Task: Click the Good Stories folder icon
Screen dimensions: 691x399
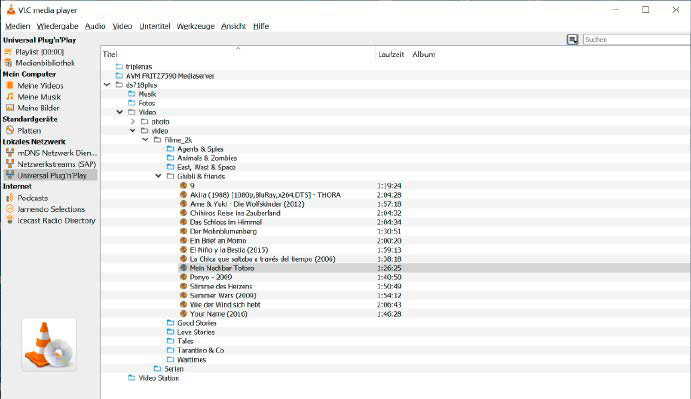Action: click(x=171, y=323)
